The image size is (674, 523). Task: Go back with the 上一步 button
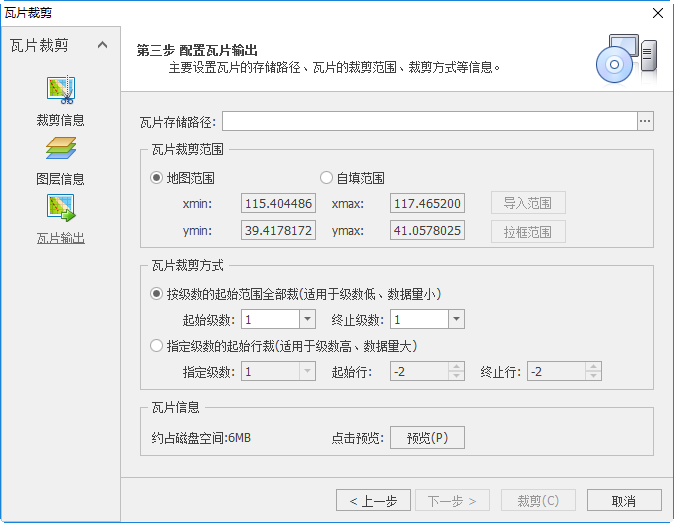(373, 501)
